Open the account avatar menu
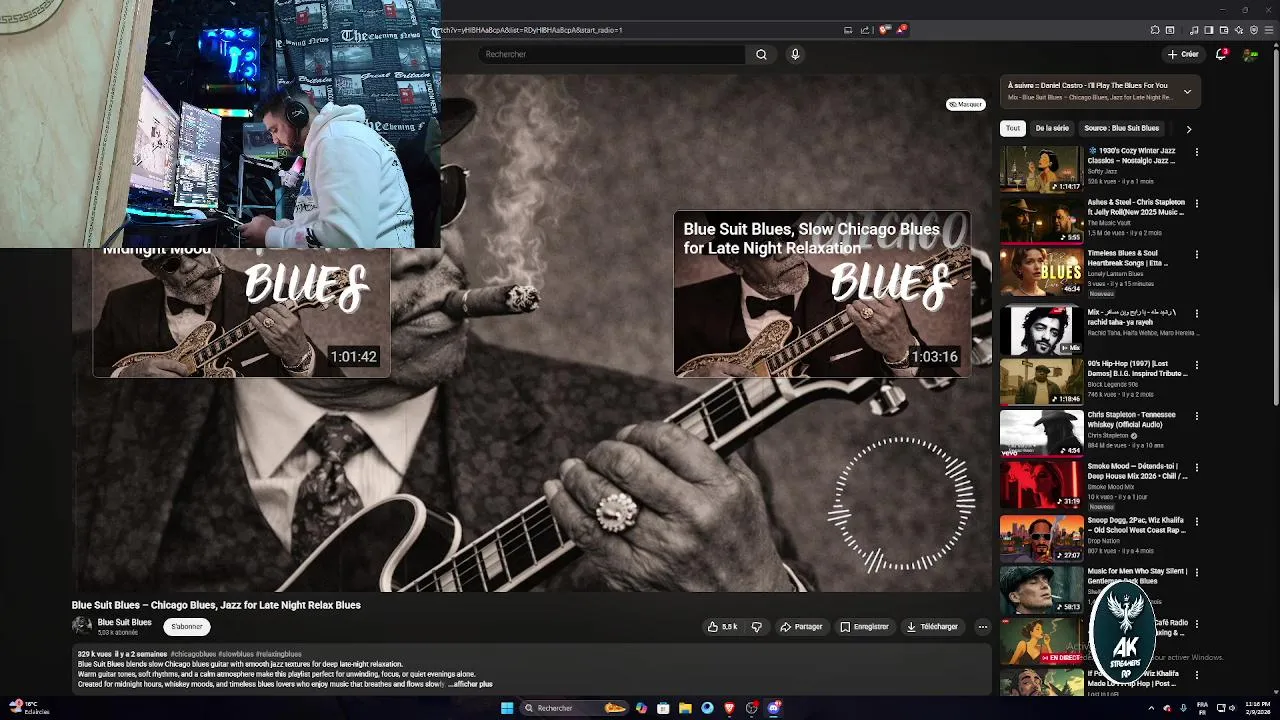1280x720 pixels. [1250, 54]
